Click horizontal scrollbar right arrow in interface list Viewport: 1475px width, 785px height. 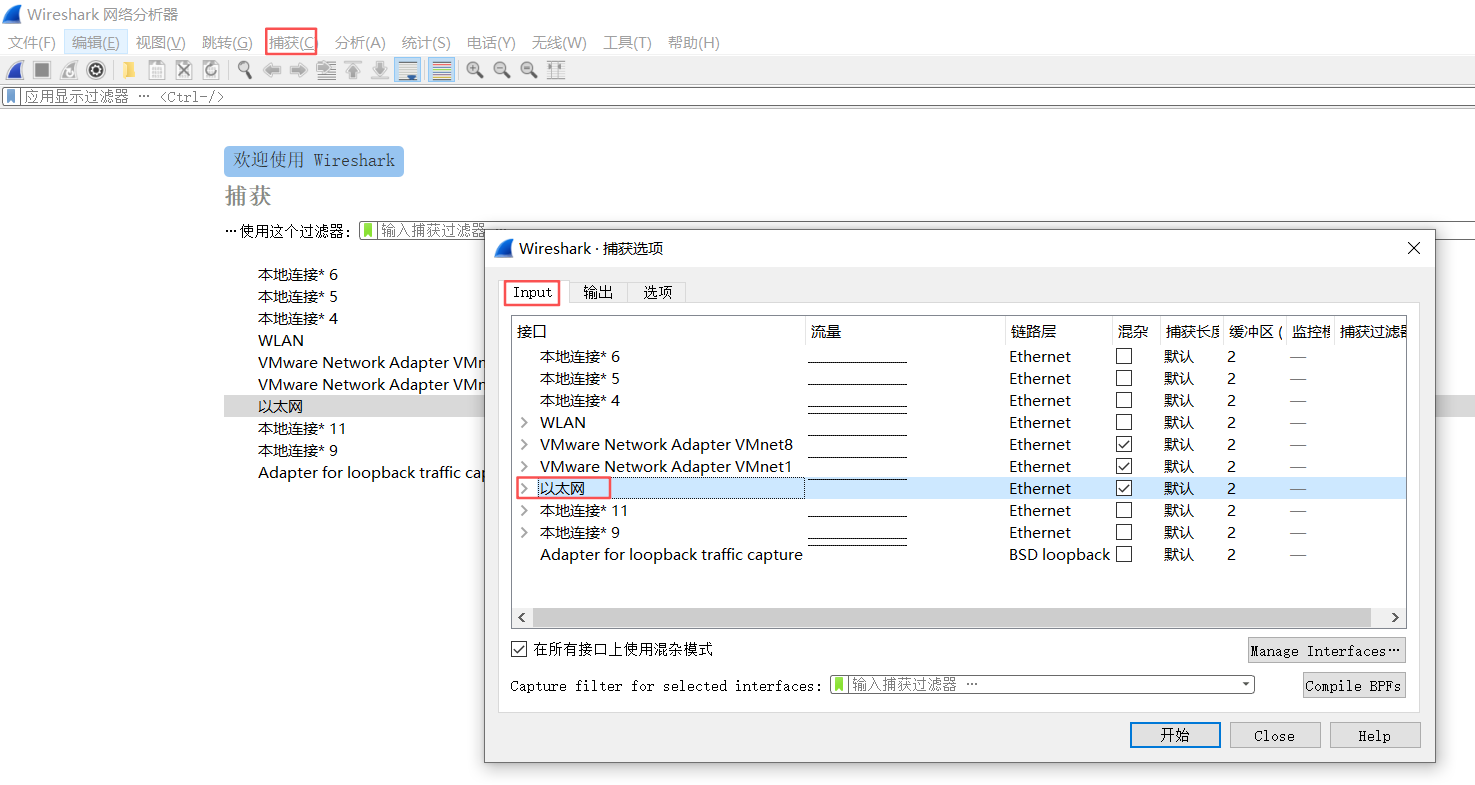1396,618
